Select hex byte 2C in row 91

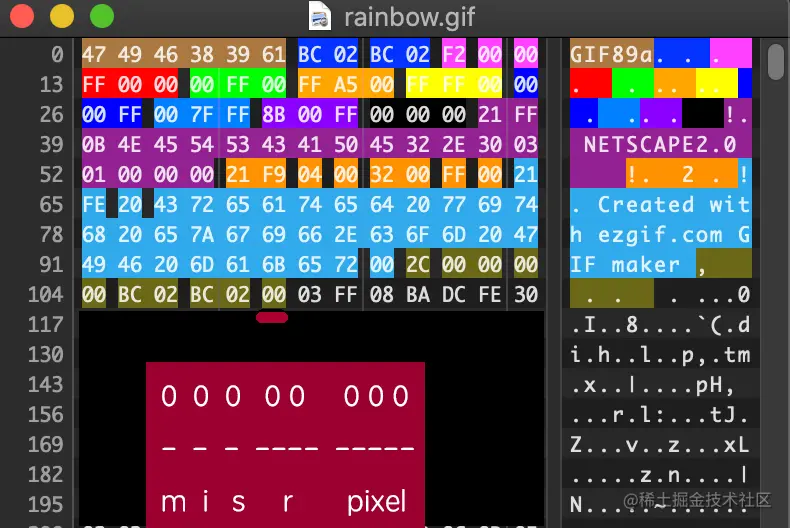click(418, 265)
